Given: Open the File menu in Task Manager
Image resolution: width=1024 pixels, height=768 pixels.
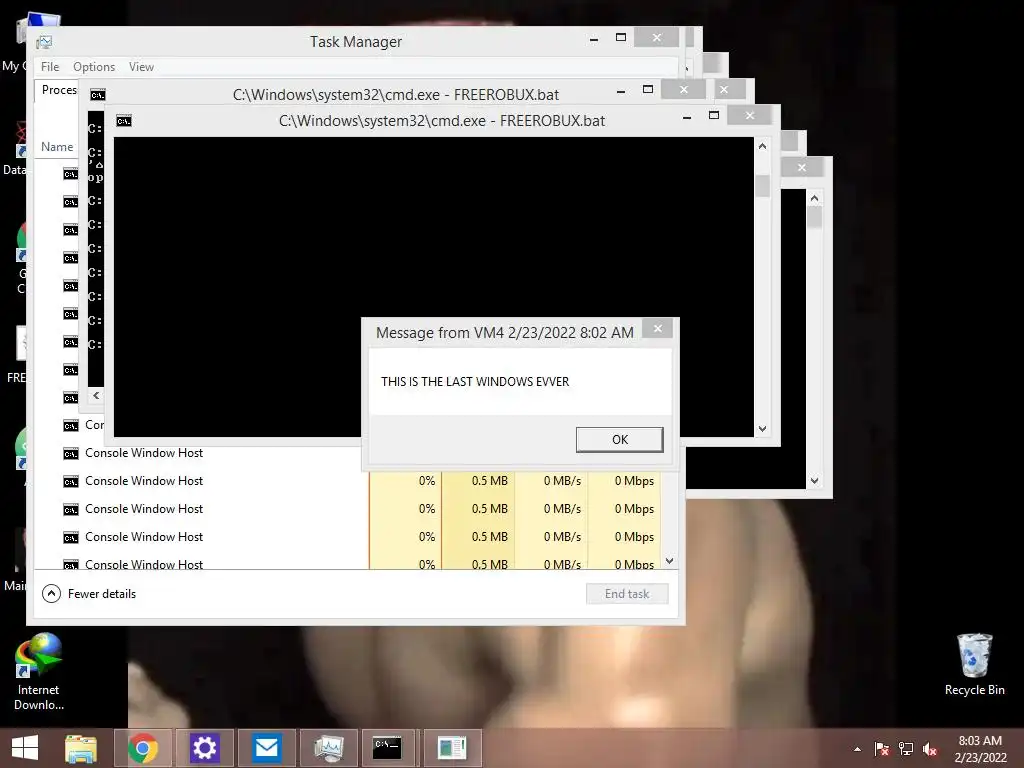Looking at the screenshot, I should (50, 67).
